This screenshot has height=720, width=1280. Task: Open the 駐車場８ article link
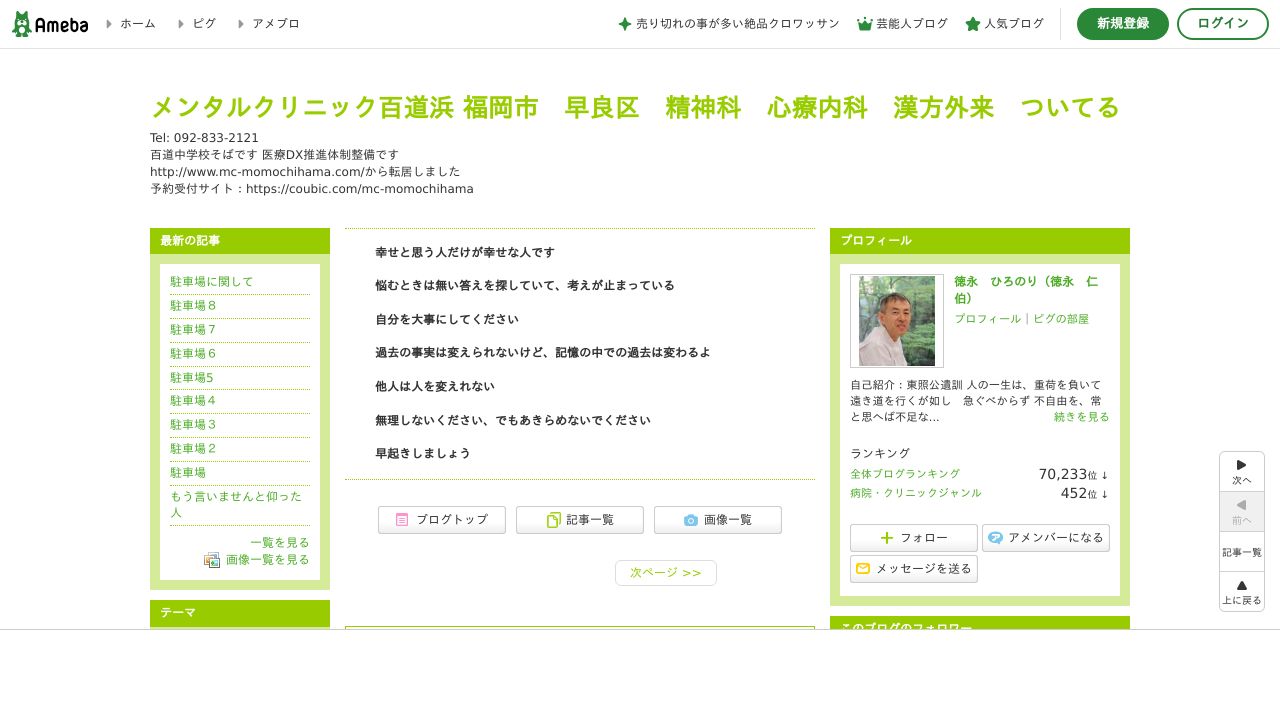[x=192, y=305]
